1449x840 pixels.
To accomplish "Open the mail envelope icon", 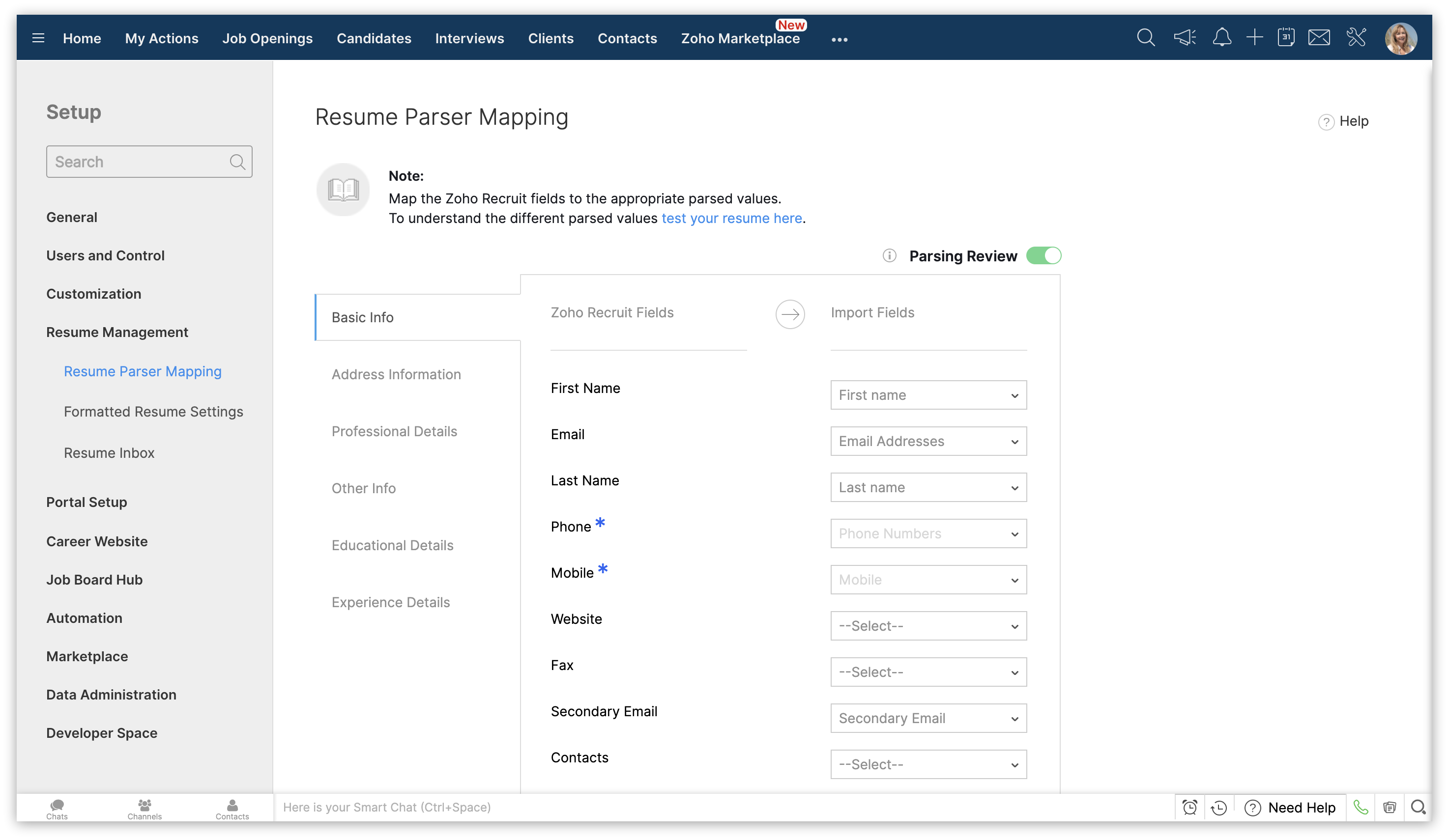I will click(1319, 38).
